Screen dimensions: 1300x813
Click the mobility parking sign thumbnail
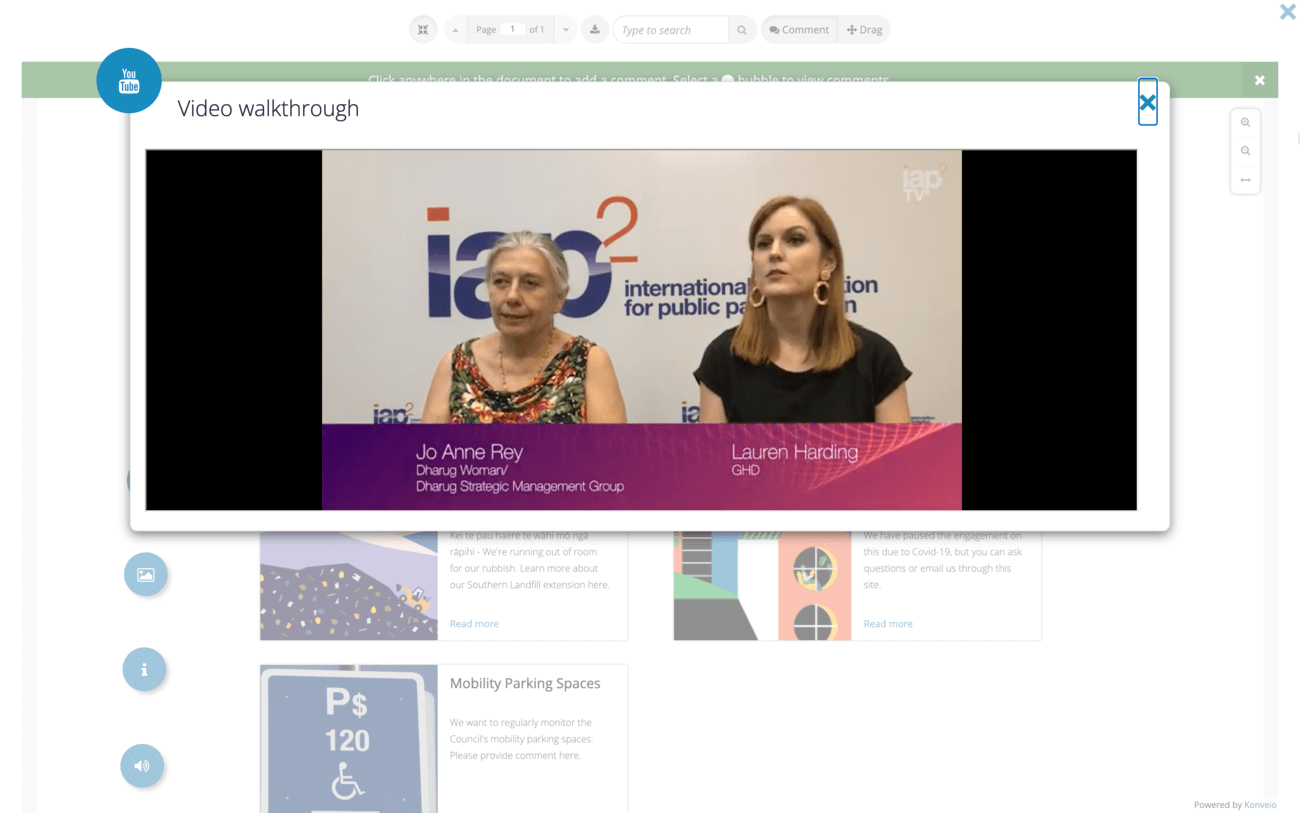[349, 739]
